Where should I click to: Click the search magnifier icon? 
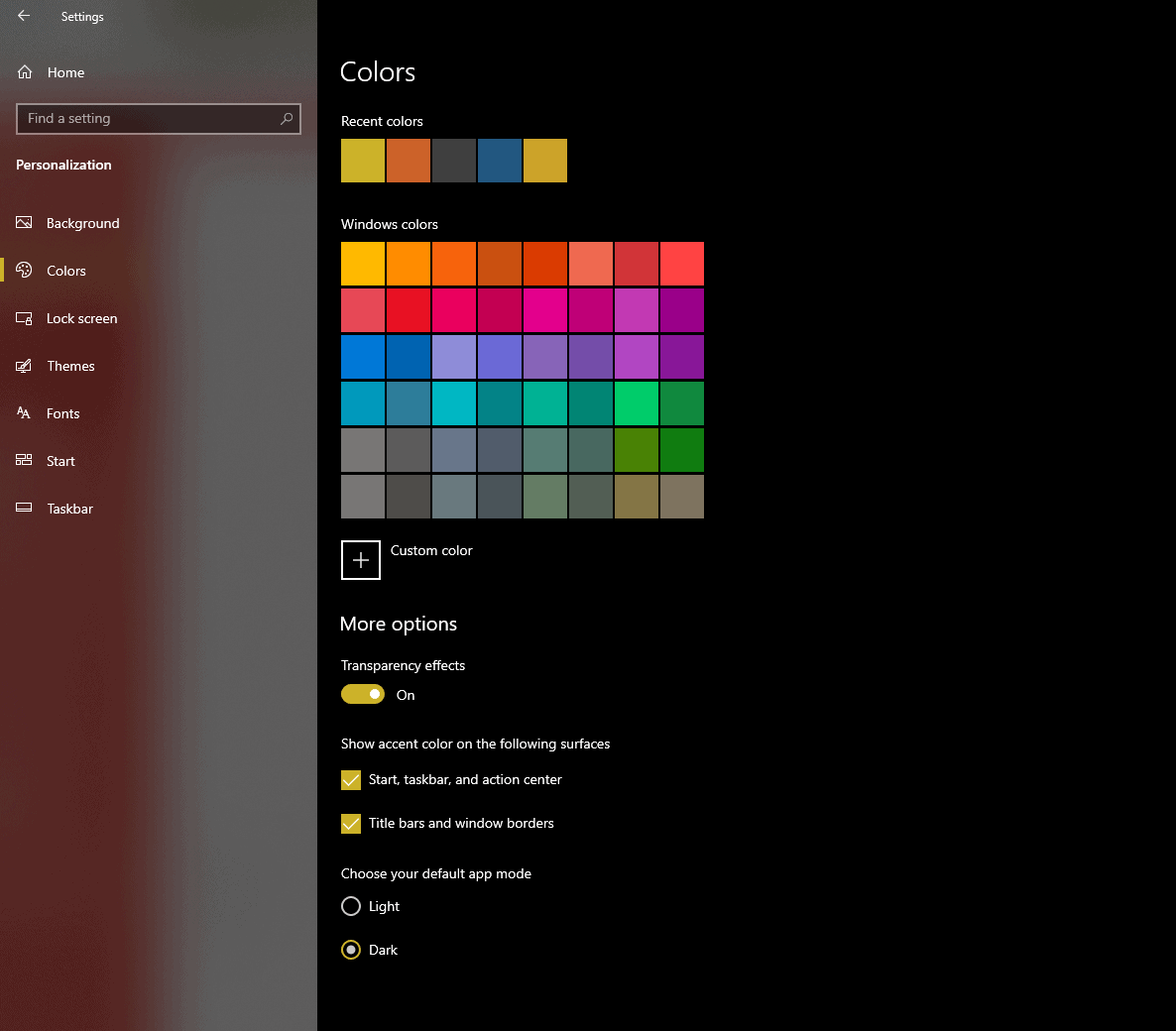pyautogui.click(x=287, y=119)
